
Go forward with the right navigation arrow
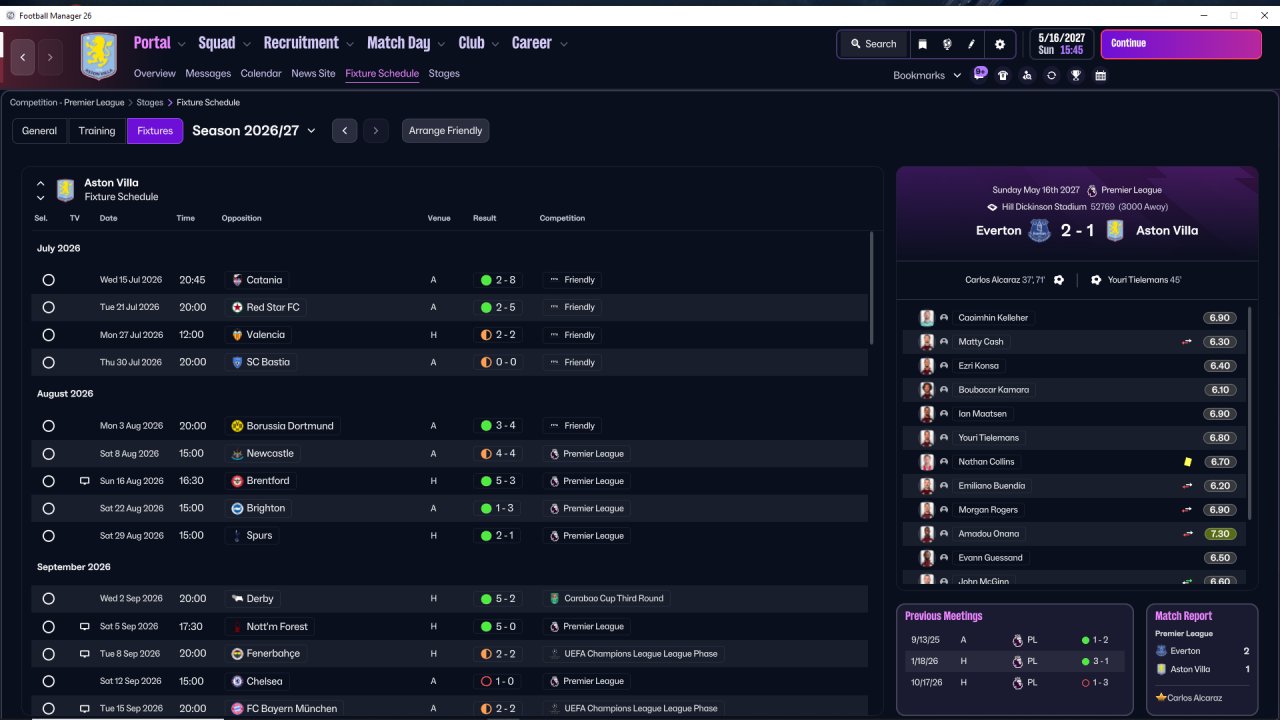[49, 57]
